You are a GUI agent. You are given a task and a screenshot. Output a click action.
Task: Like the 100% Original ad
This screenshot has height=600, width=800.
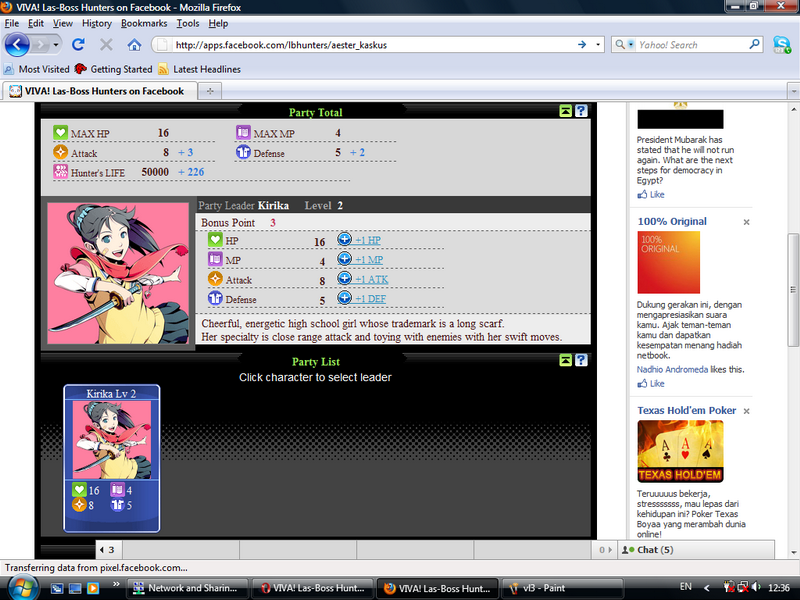[x=651, y=384]
